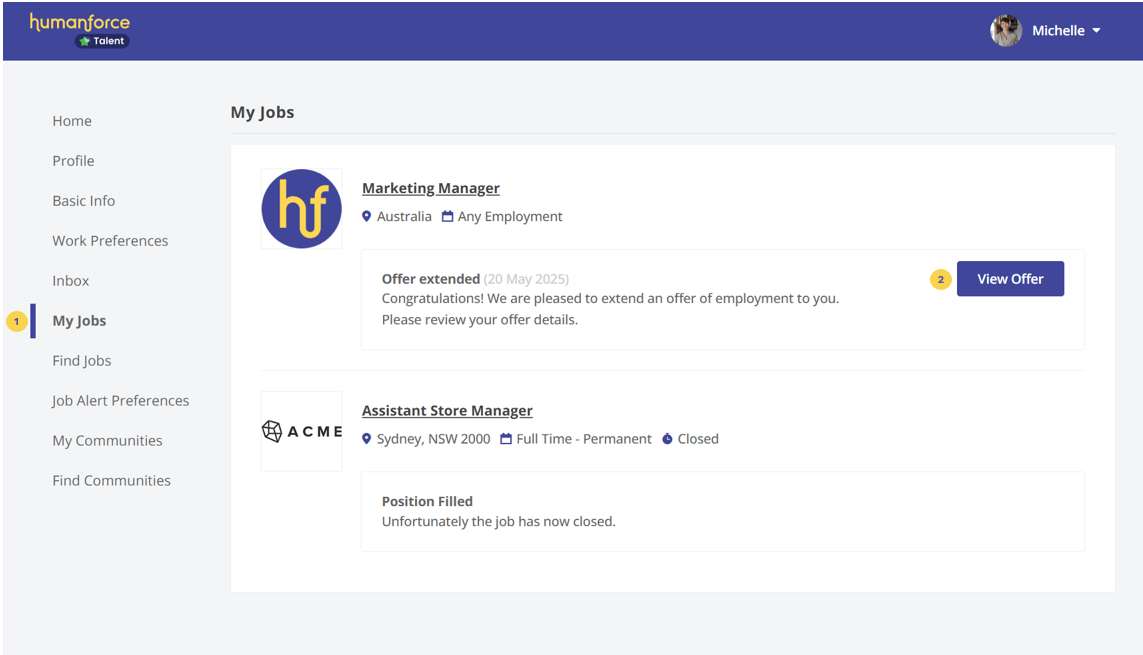Select Basic Info in the sidebar
Image resolution: width=1143 pixels, height=655 pixels.
coord(84,201)
